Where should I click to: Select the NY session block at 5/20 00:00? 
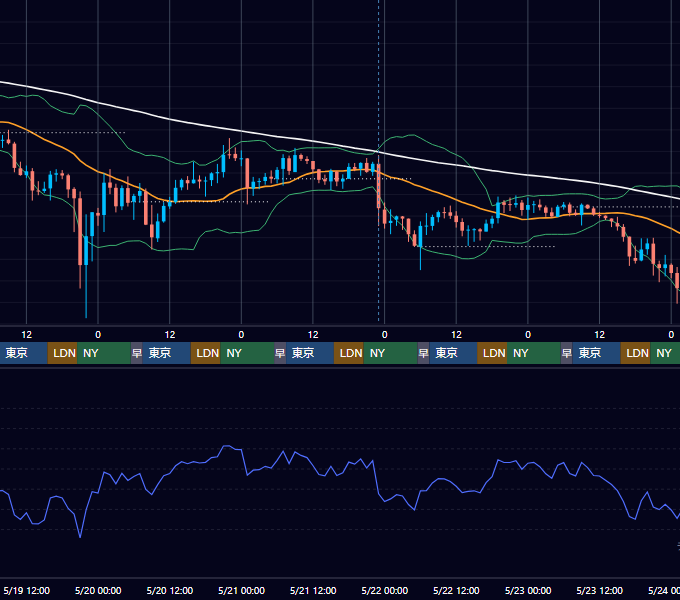[x=104, y=353]
